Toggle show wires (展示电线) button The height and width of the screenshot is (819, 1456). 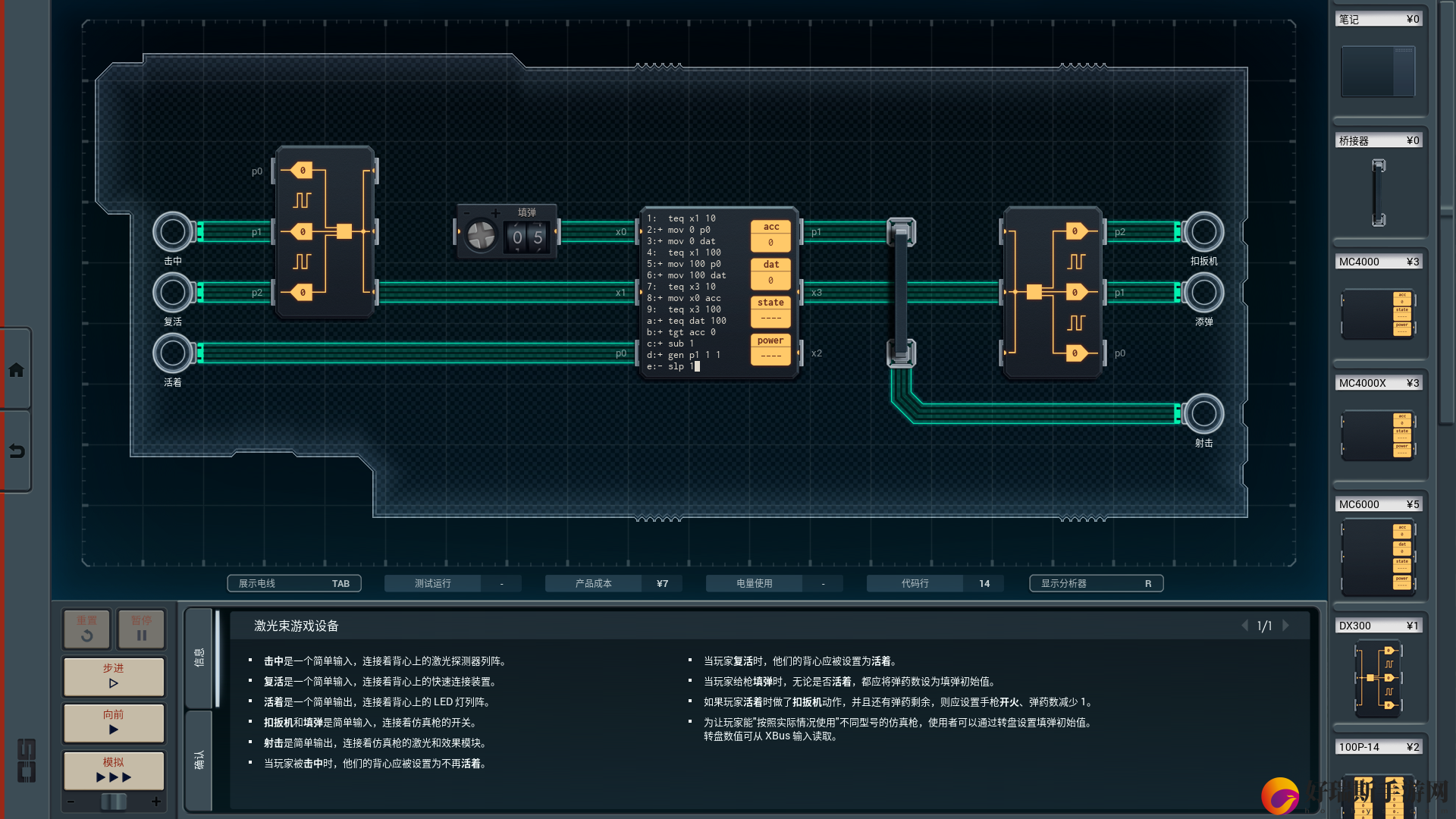pos(294,583)
